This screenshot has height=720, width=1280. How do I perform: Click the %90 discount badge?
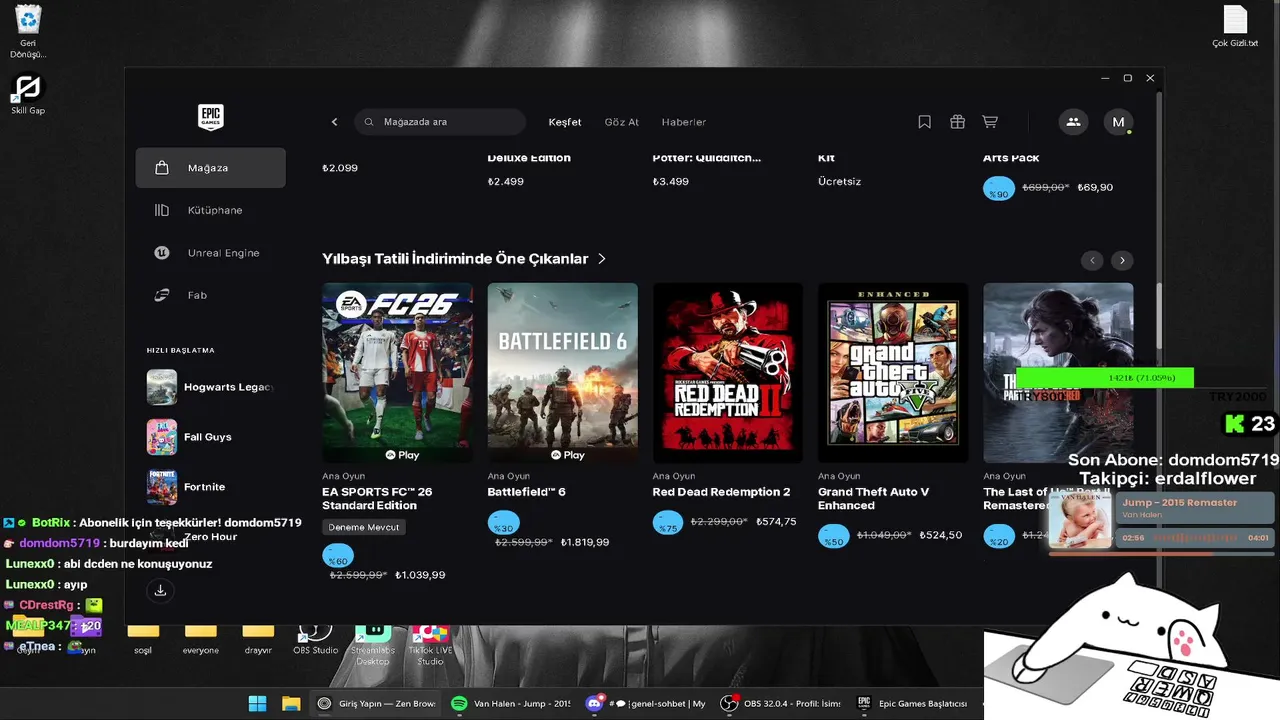(999, 189)
